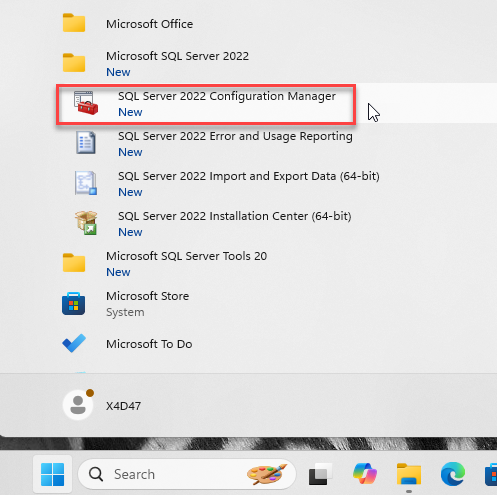This screenshot has width=497, height=495.
Task: Click the Windows Start button
Action: tap(52, 474)
